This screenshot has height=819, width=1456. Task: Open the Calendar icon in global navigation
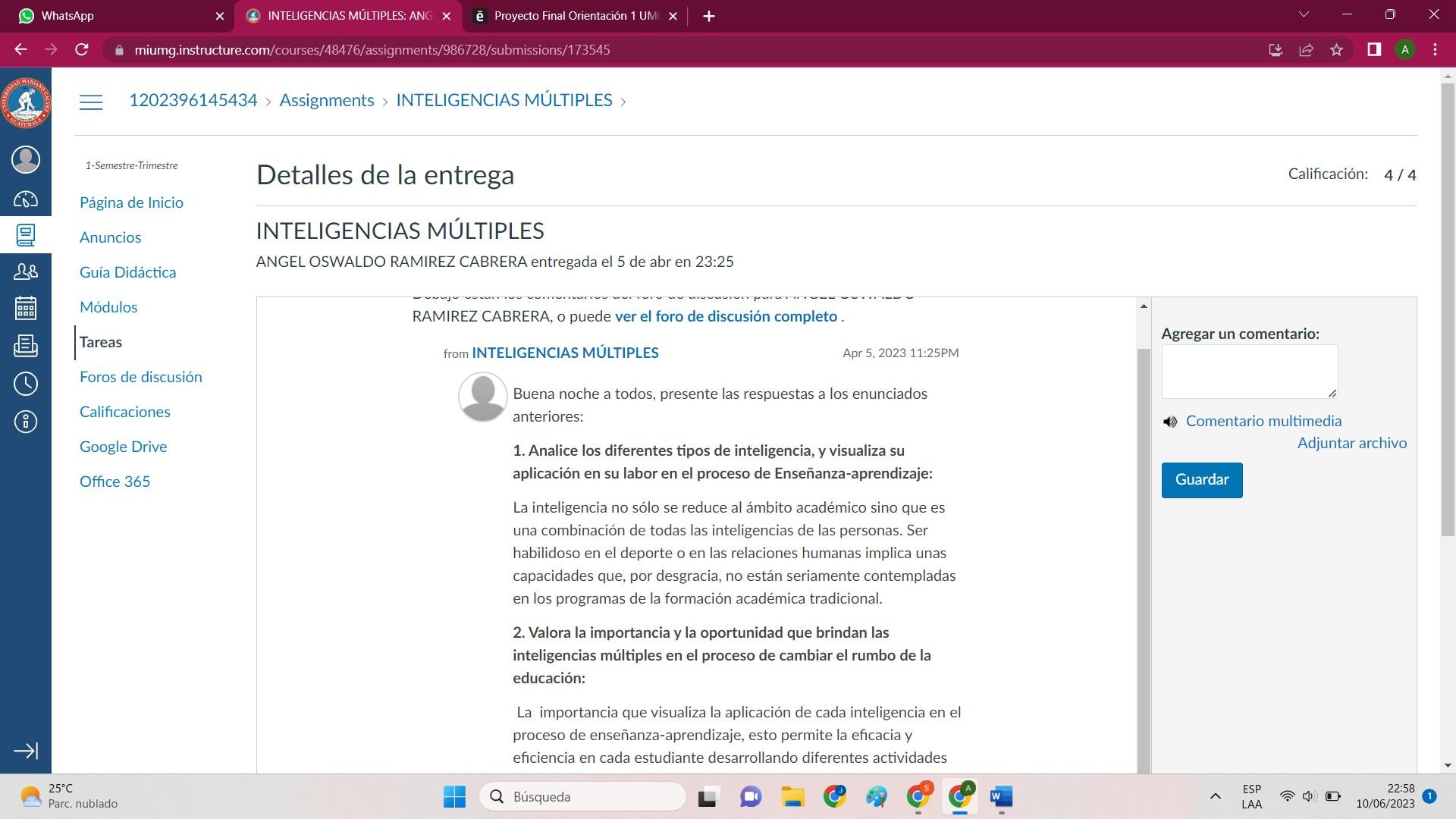(x=26, y=308)
